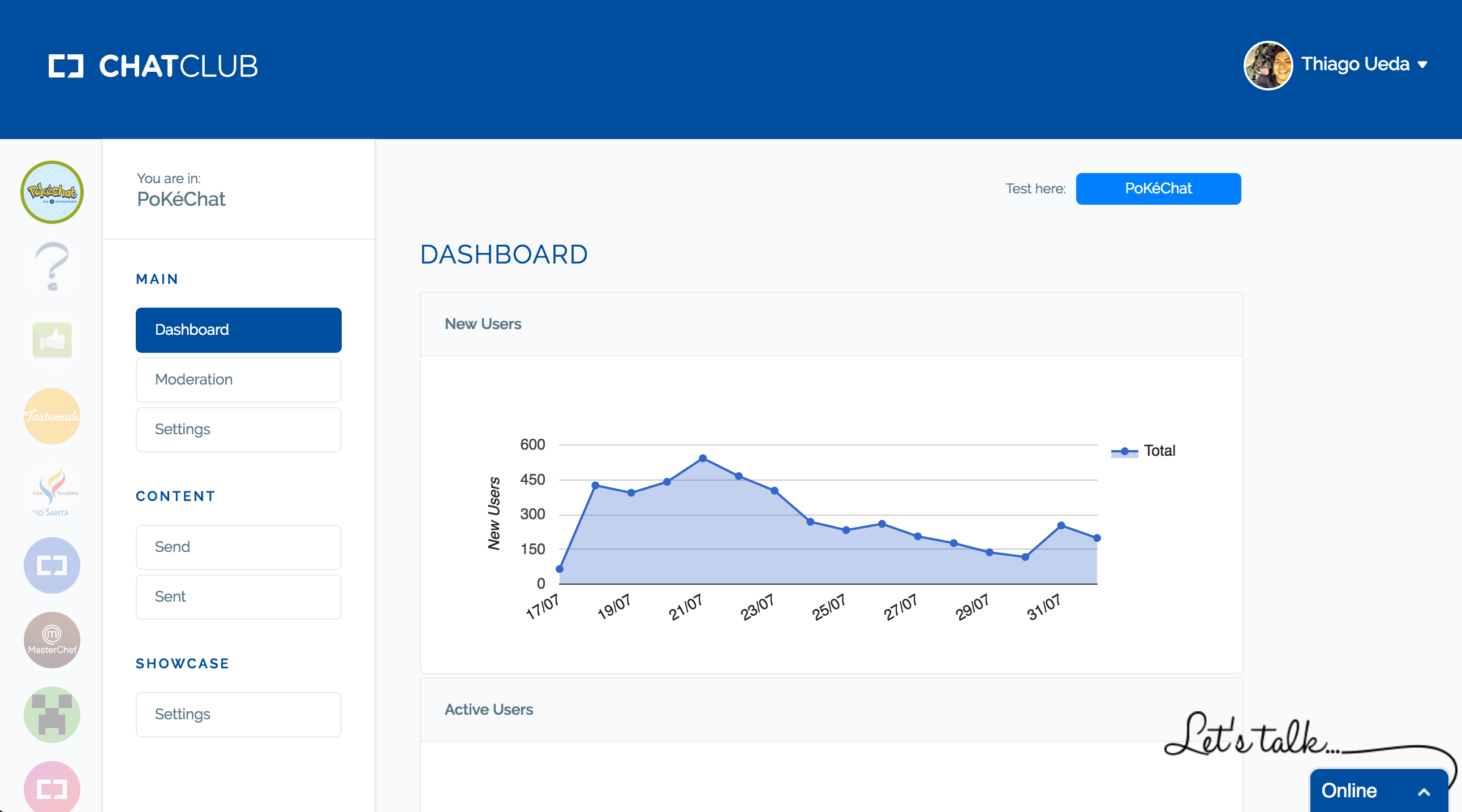Screen dimensions: 1462x812
Task: Select the pink ChatClub bot icon
Action: tap(51, 787)
